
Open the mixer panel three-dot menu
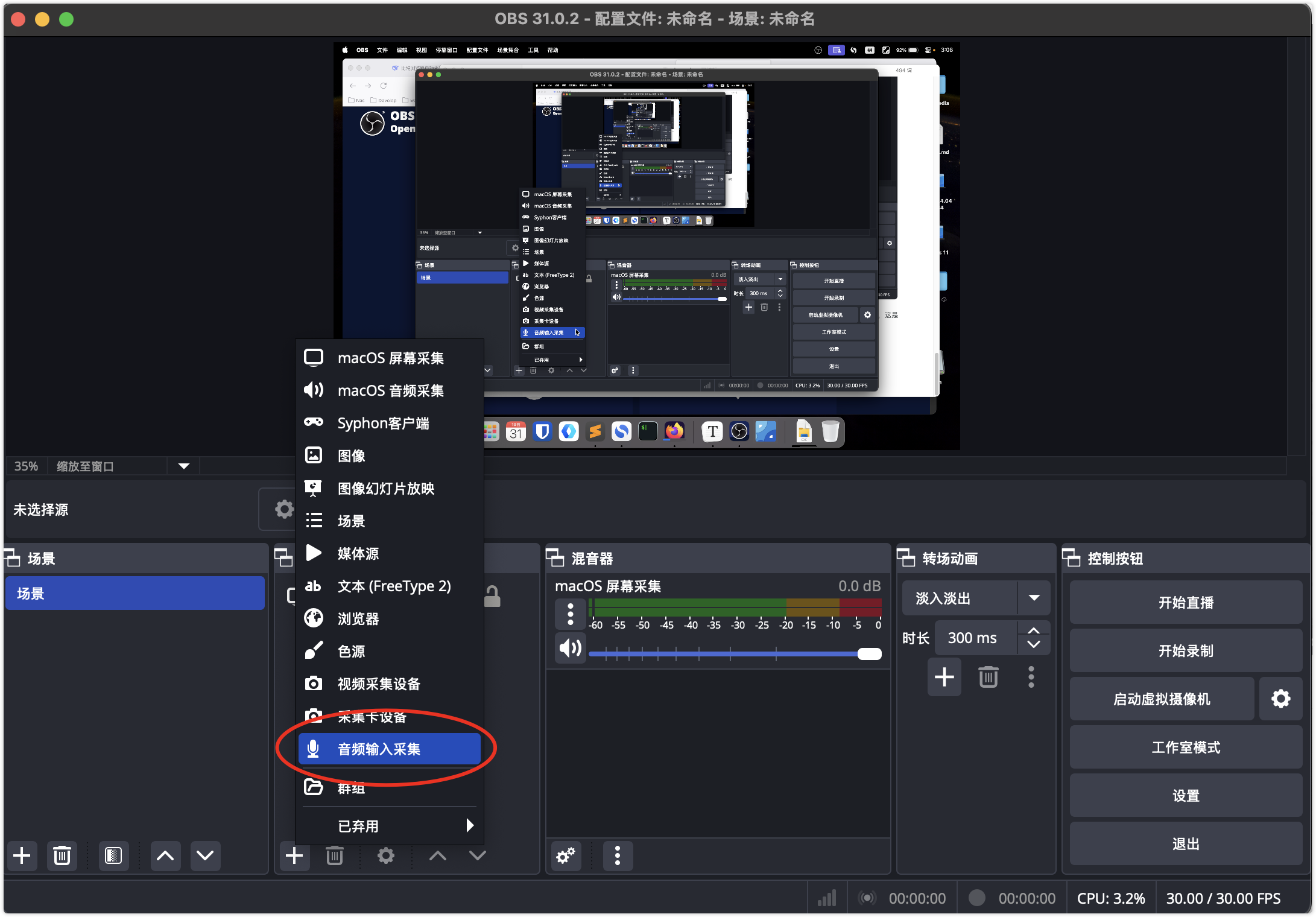[x=618, y=855]
